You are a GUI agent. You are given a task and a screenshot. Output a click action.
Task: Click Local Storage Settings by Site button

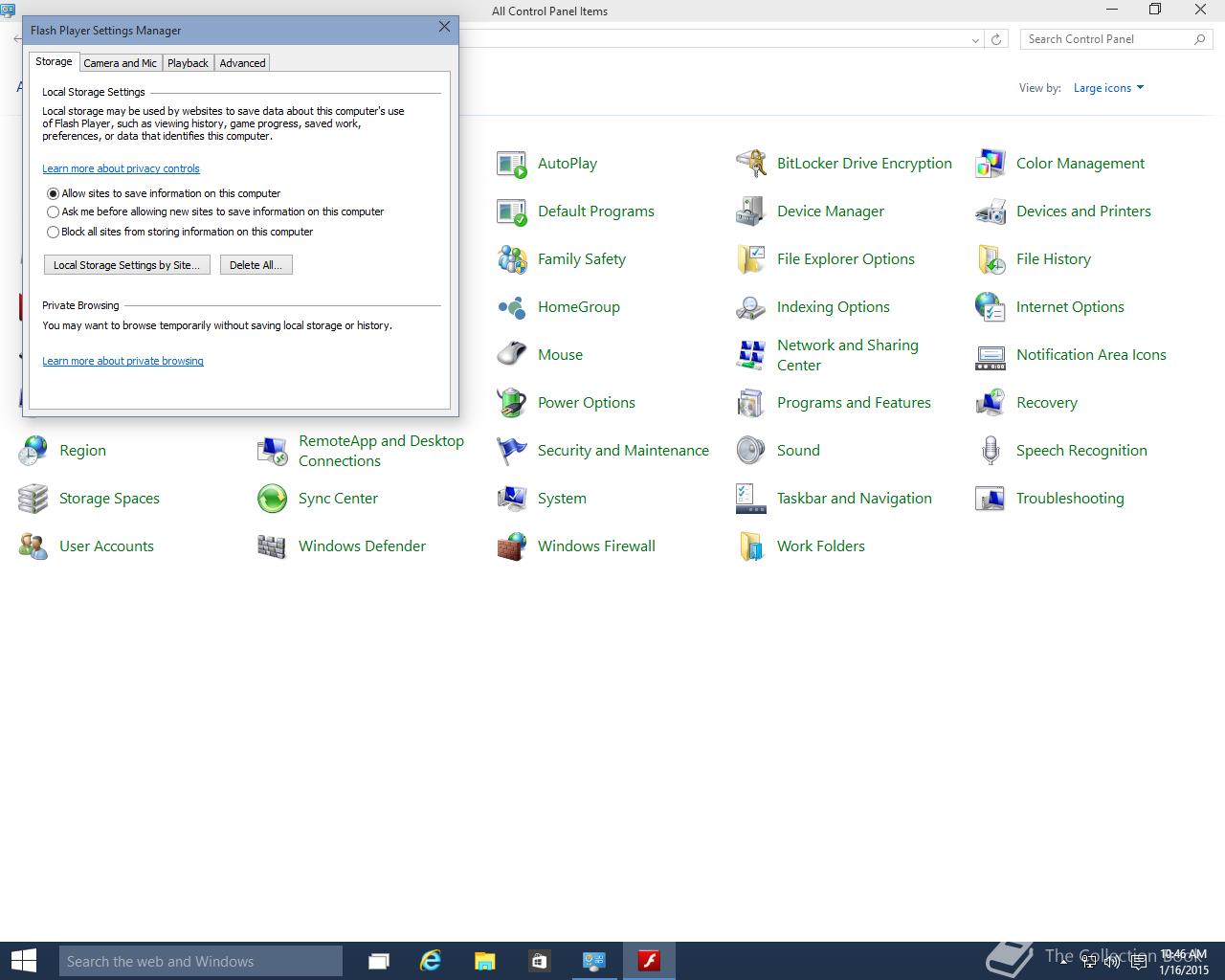coord(126,265)
